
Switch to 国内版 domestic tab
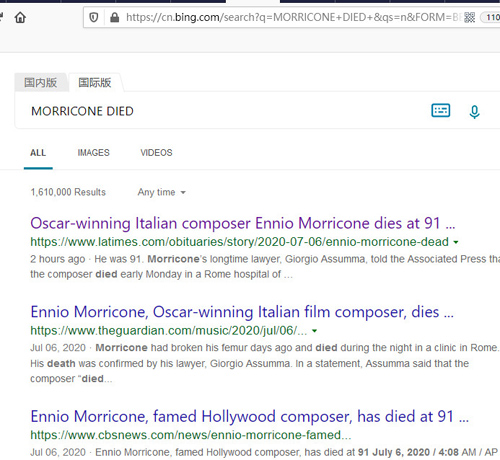click(x=41, y=82)
